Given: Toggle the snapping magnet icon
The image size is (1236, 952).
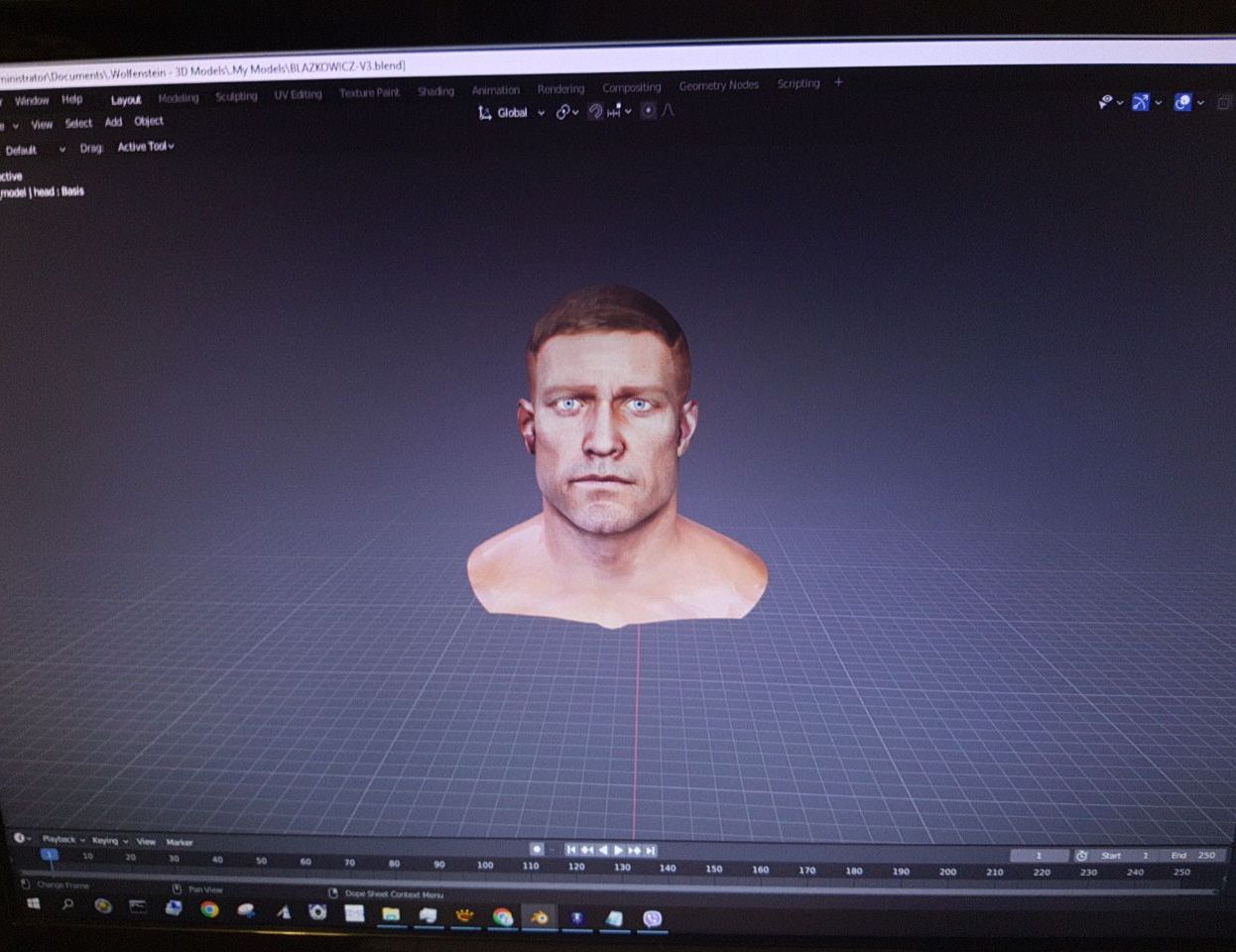Looking at the screenshot, I should click(x=595, y=111).
